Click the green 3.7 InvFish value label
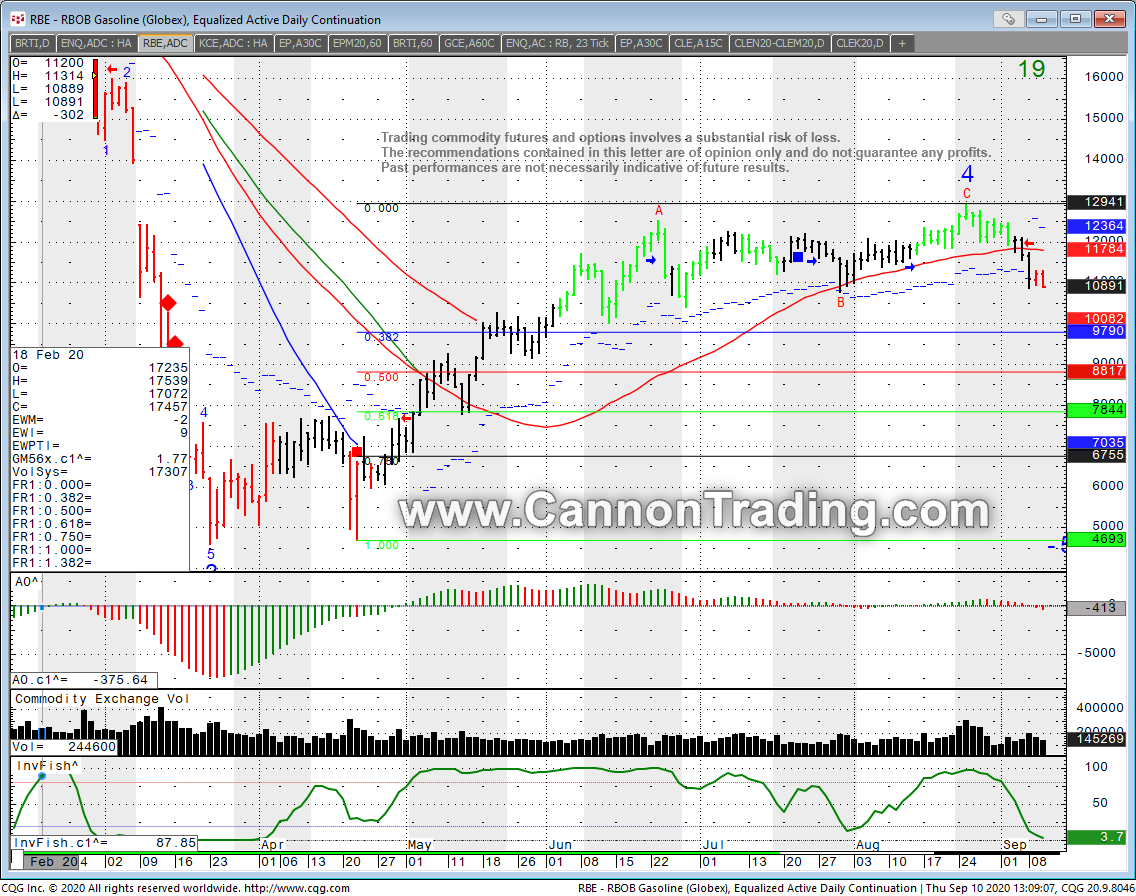 point(1096,837)
